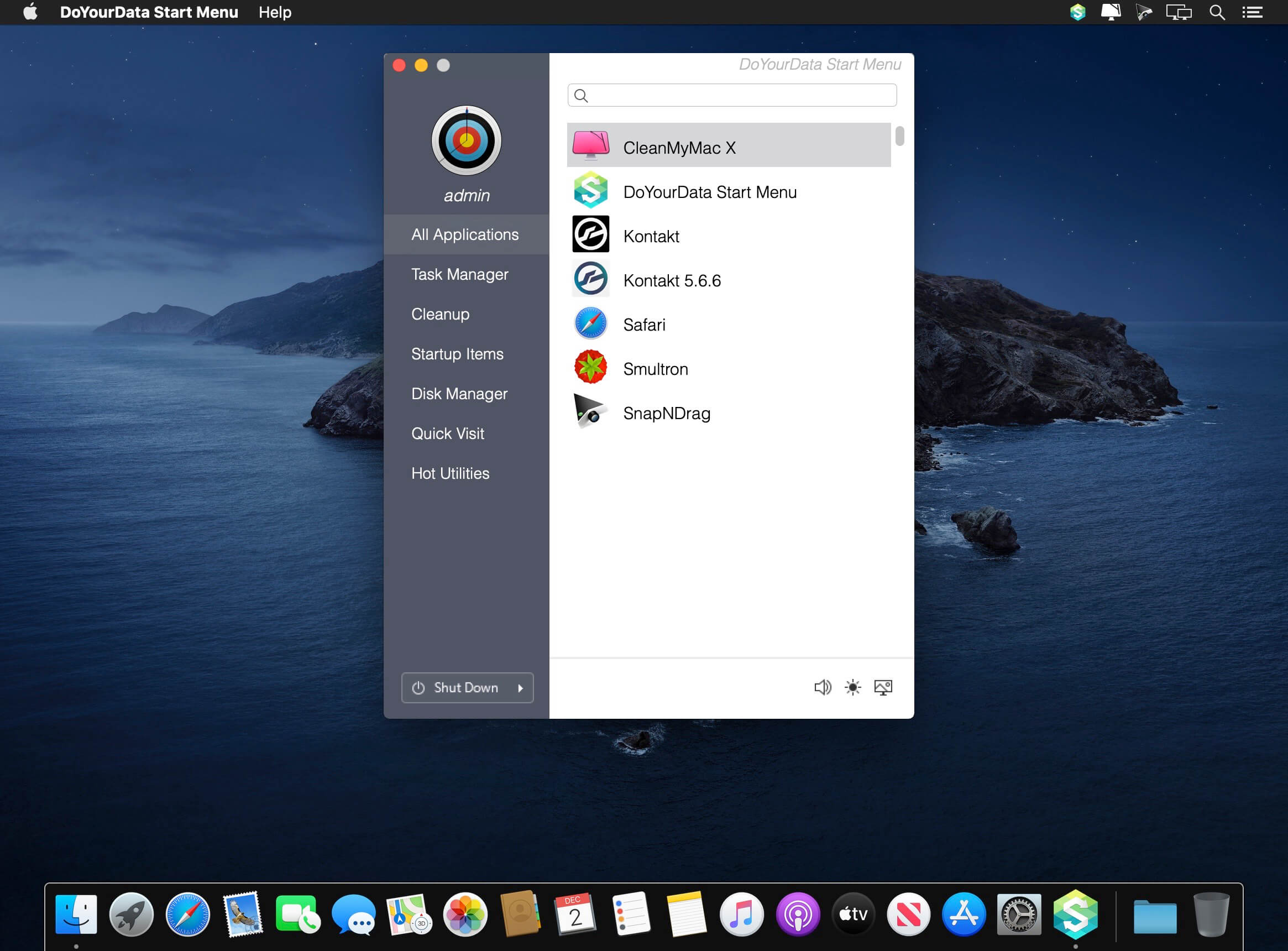Open the Help menu
This screenshot has height=951, width=1288.
click(x=275, y=12)
